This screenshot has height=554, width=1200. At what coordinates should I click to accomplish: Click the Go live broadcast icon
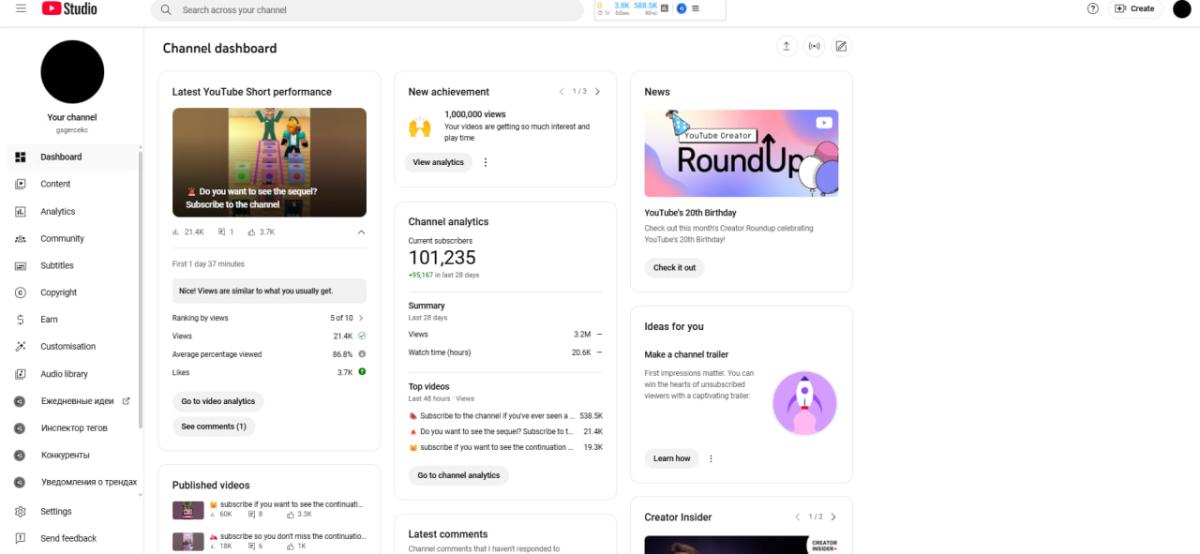click(x=814, y=46)
